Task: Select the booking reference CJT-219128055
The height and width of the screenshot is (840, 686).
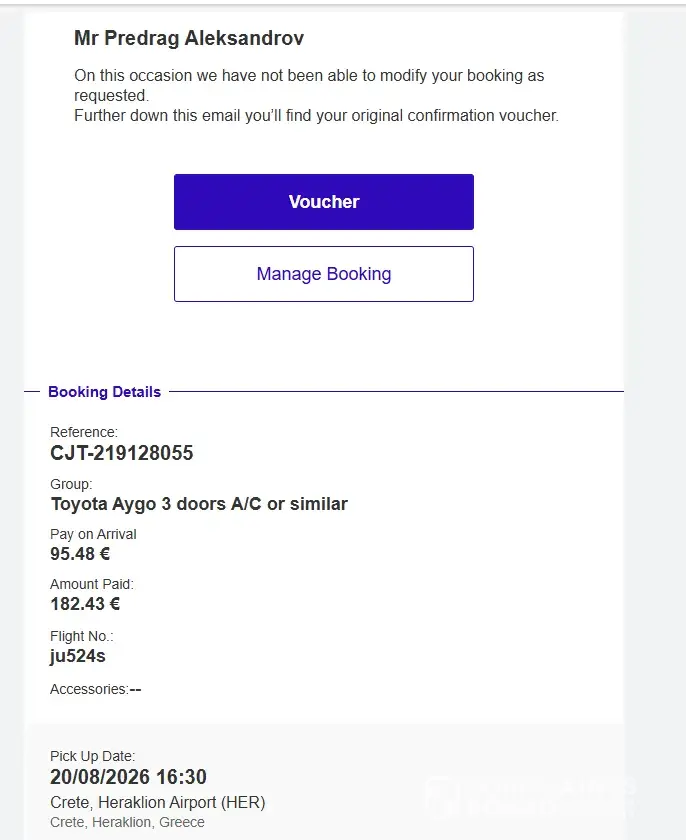Action: 122,453
